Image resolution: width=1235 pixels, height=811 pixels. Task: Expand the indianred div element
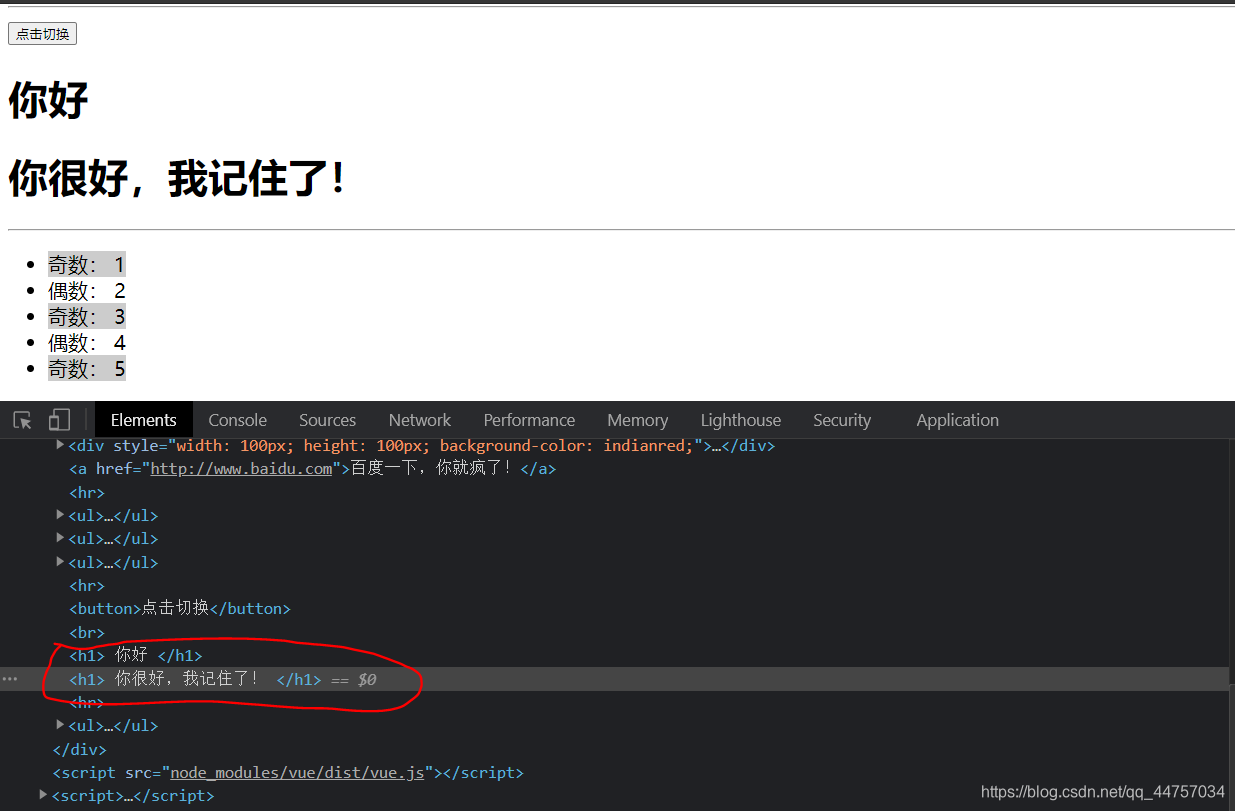(60, 444)
